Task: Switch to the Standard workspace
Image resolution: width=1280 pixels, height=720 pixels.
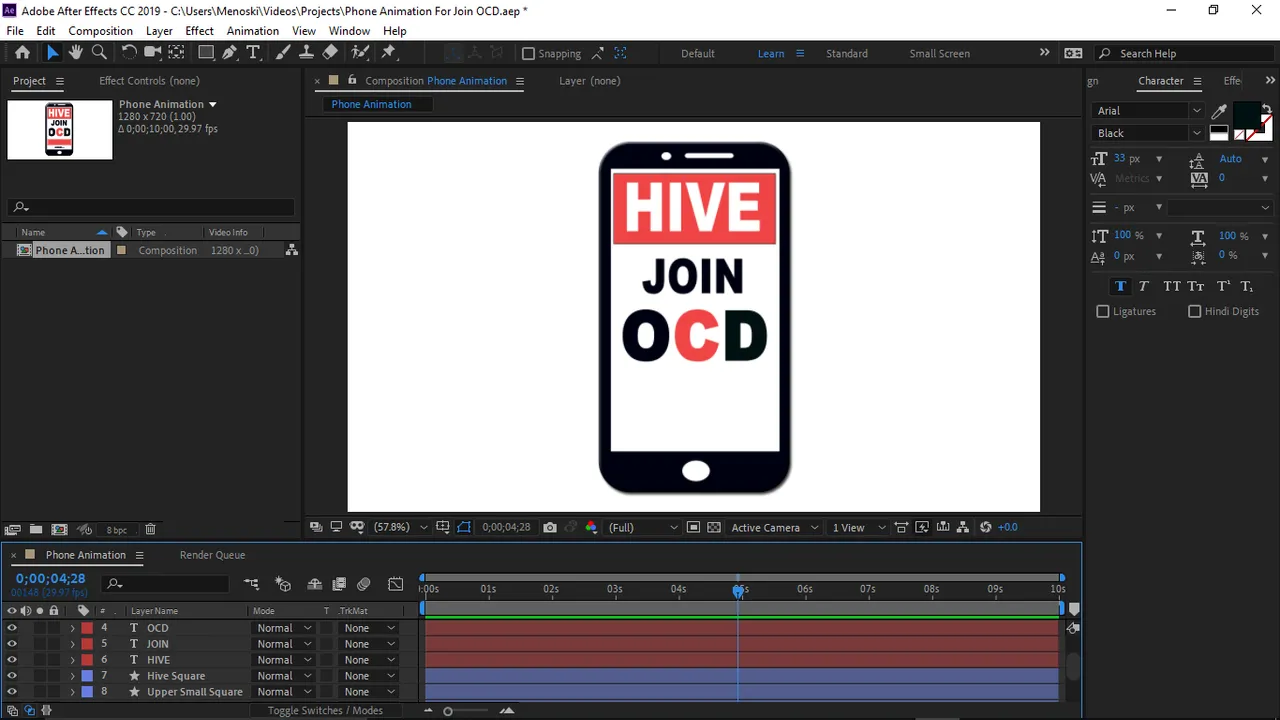Action: click(847, 54)
